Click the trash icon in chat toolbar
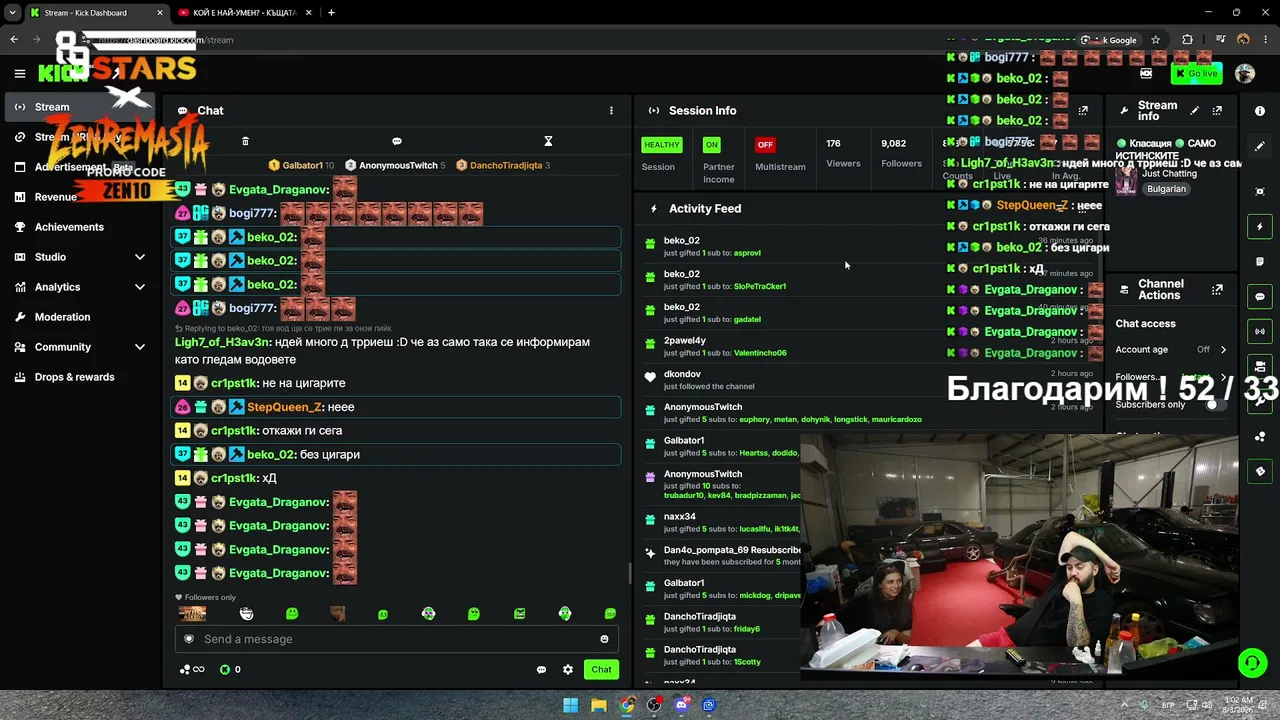 pos(245,141)
